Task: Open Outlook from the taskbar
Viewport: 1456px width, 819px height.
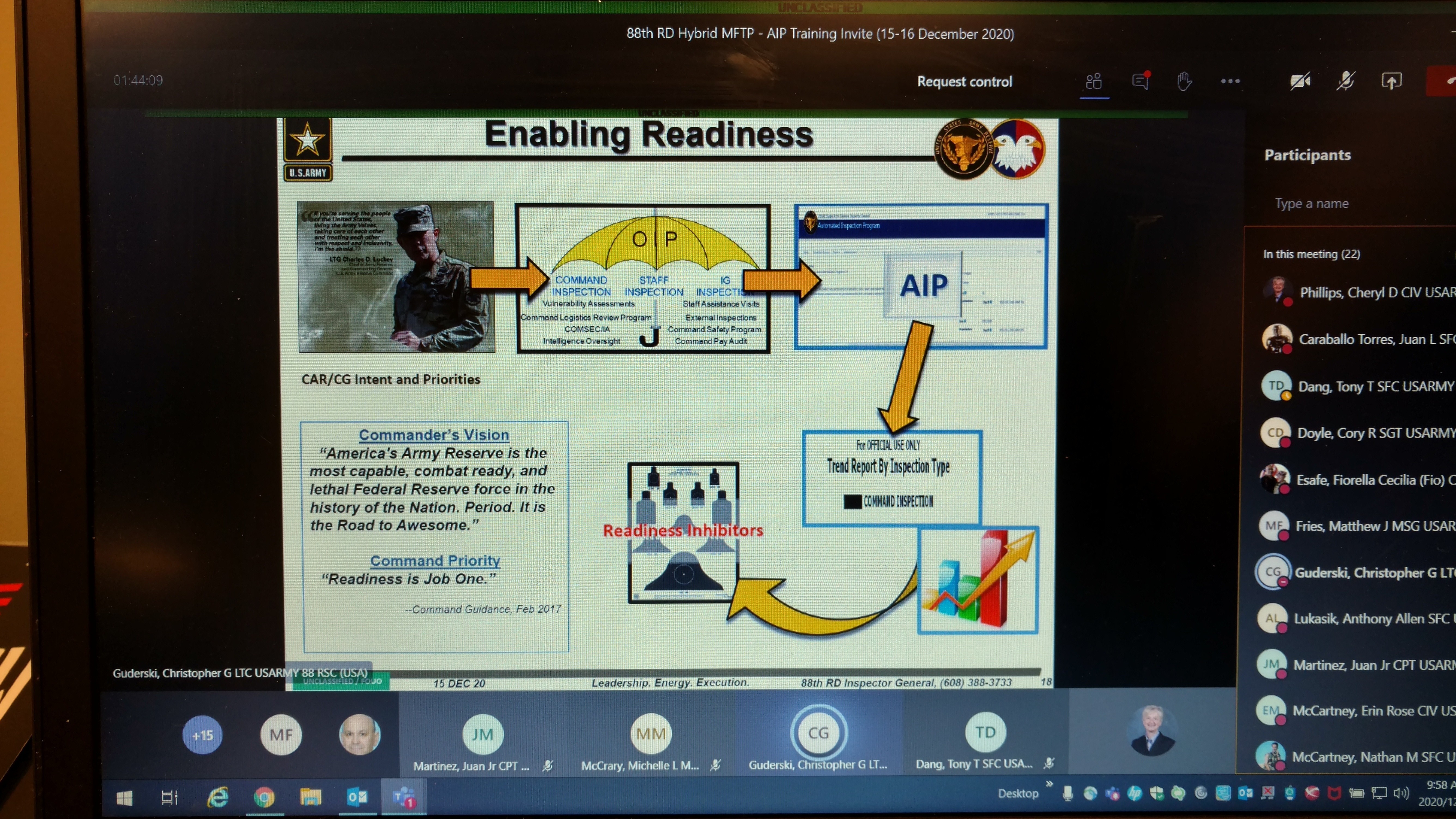Action: pyautogui.click(x=357, y=797)
